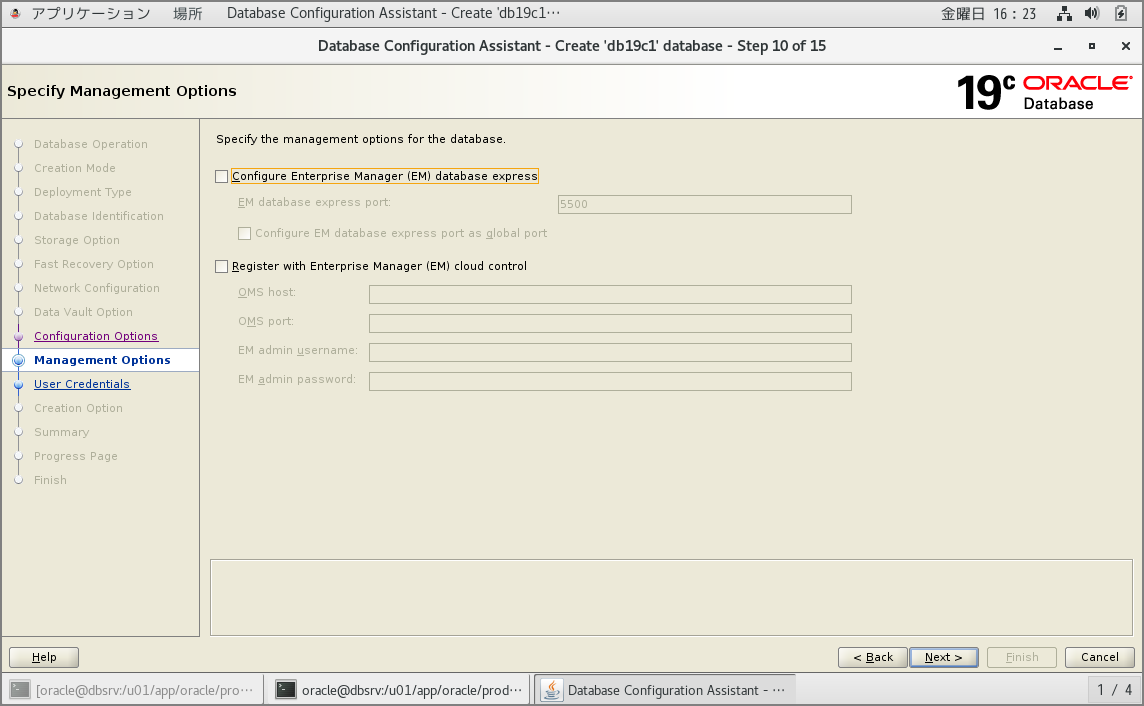The image size is (1144, 706).
Task: Click the Back button
Action: [x=872, y=657]
